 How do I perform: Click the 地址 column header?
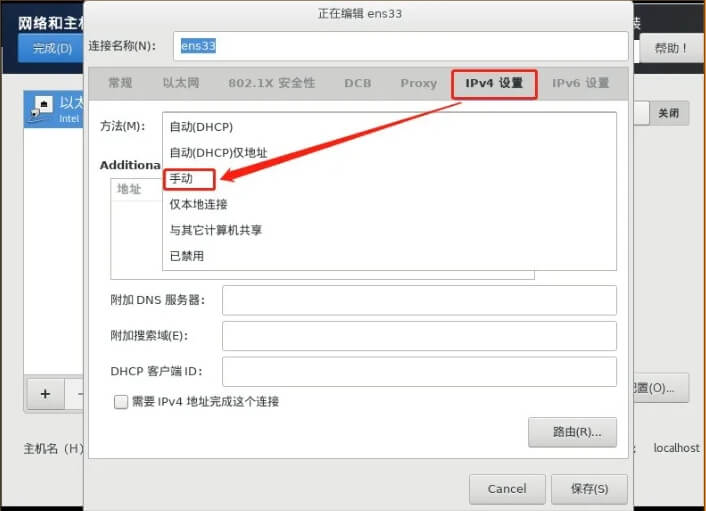point(129,189)
